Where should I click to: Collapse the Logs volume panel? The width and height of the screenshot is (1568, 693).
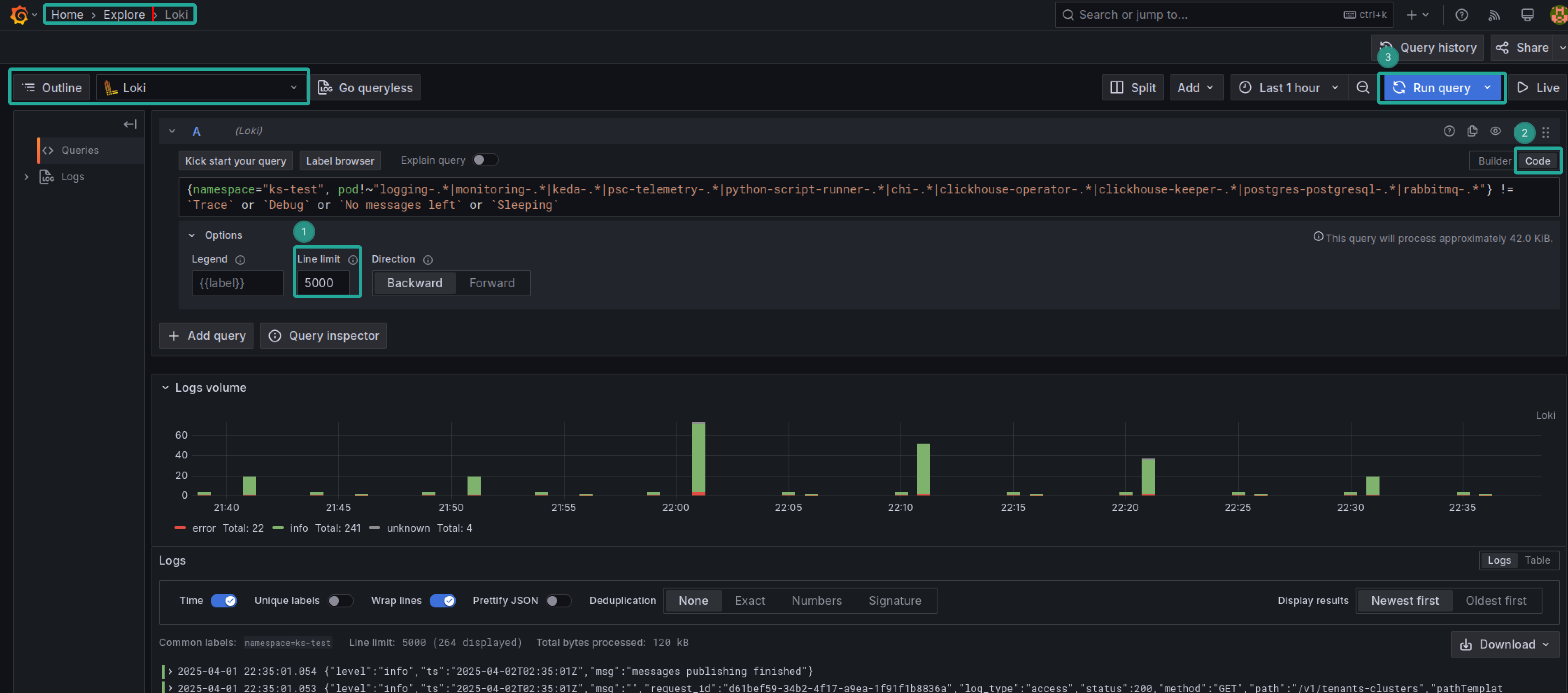click(165, 388)
